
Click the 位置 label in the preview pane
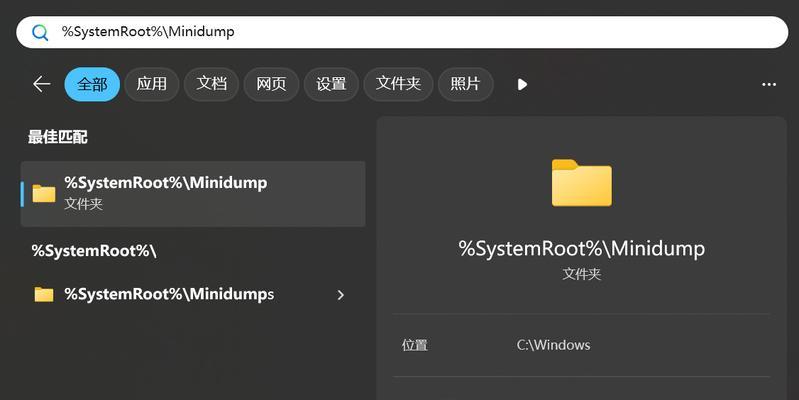point(415,345)
